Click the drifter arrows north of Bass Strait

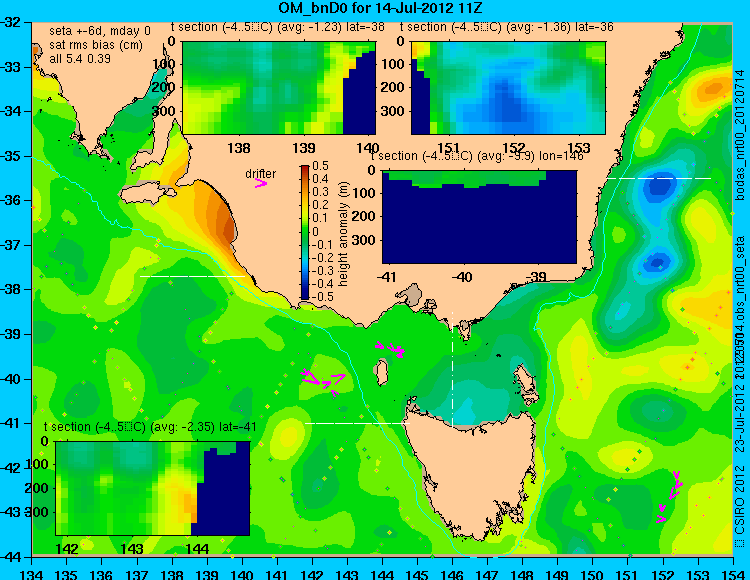click(391, 349)
